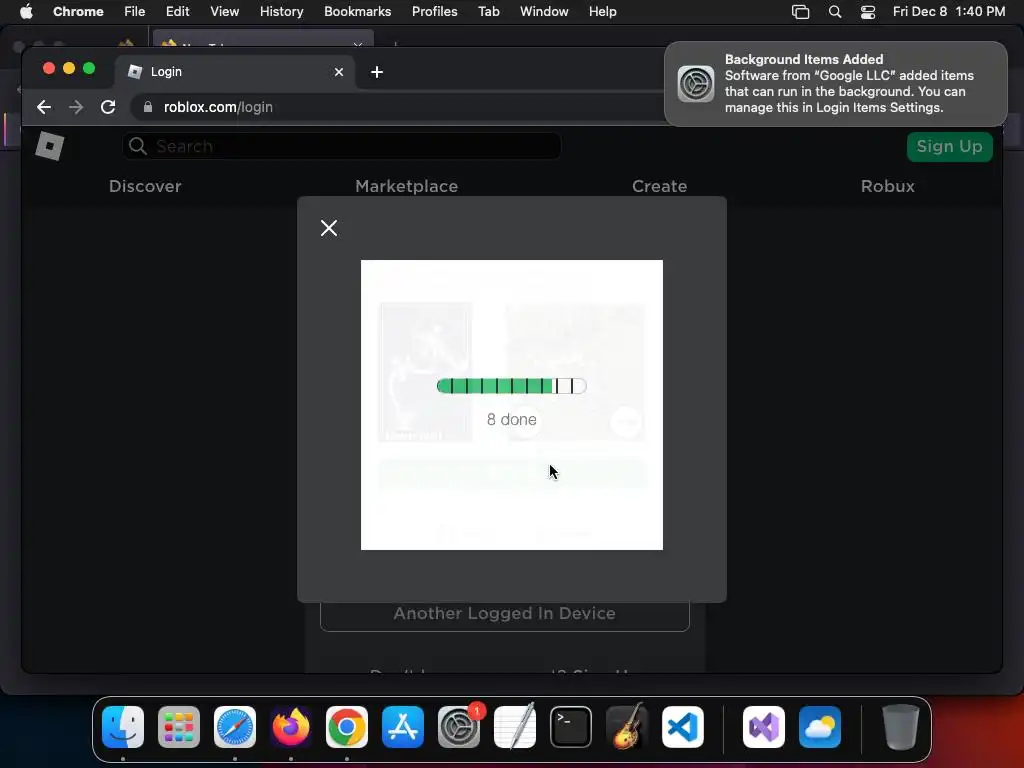Go back with the browser back arrow

click(44, 107)
